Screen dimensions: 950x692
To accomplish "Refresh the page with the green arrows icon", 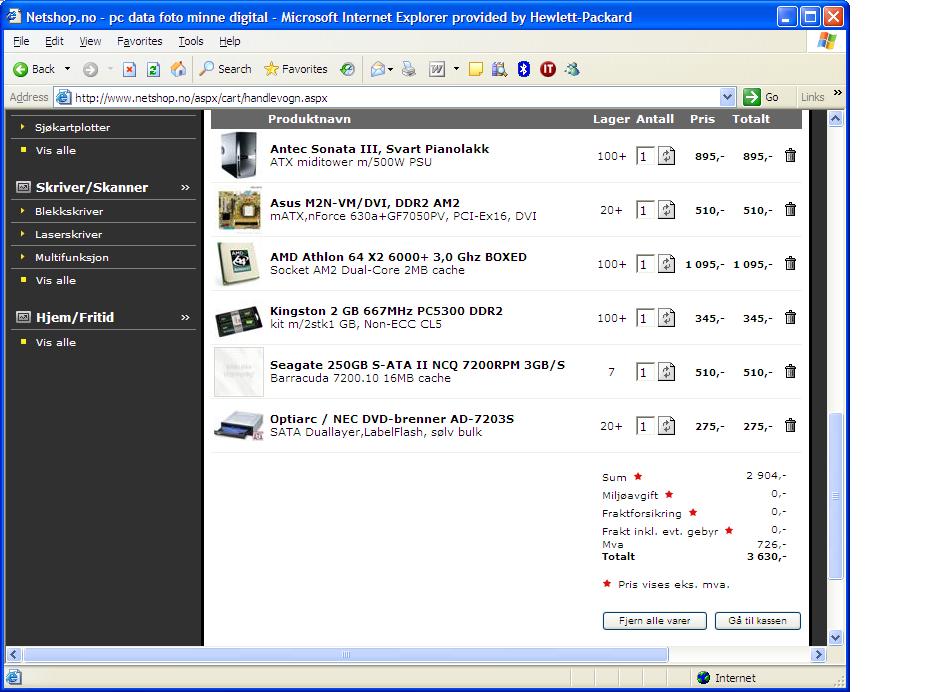I will click(153, 70).
